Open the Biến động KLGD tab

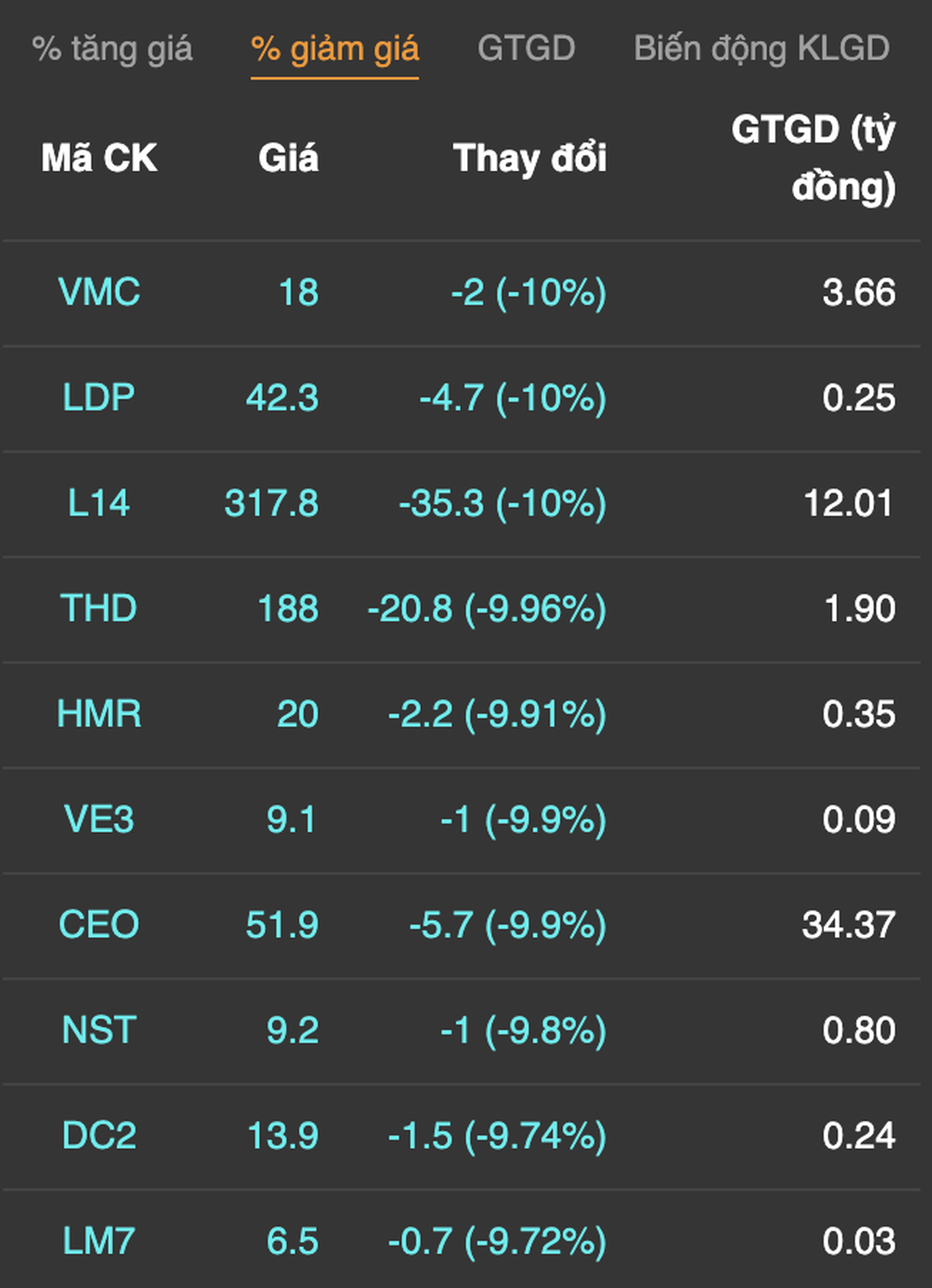[x=761, y=49]
